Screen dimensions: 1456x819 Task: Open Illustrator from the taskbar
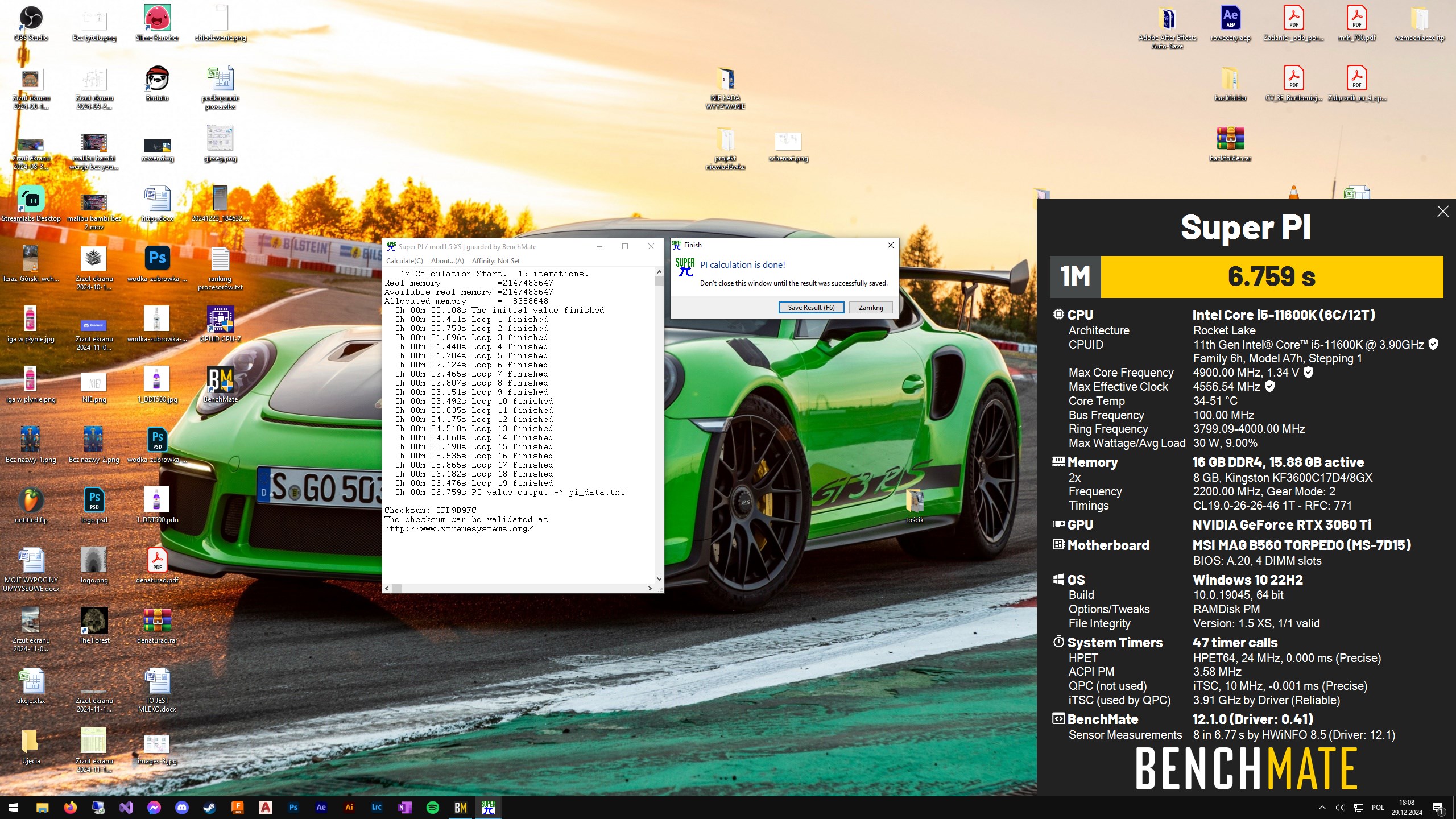(349, 807)
